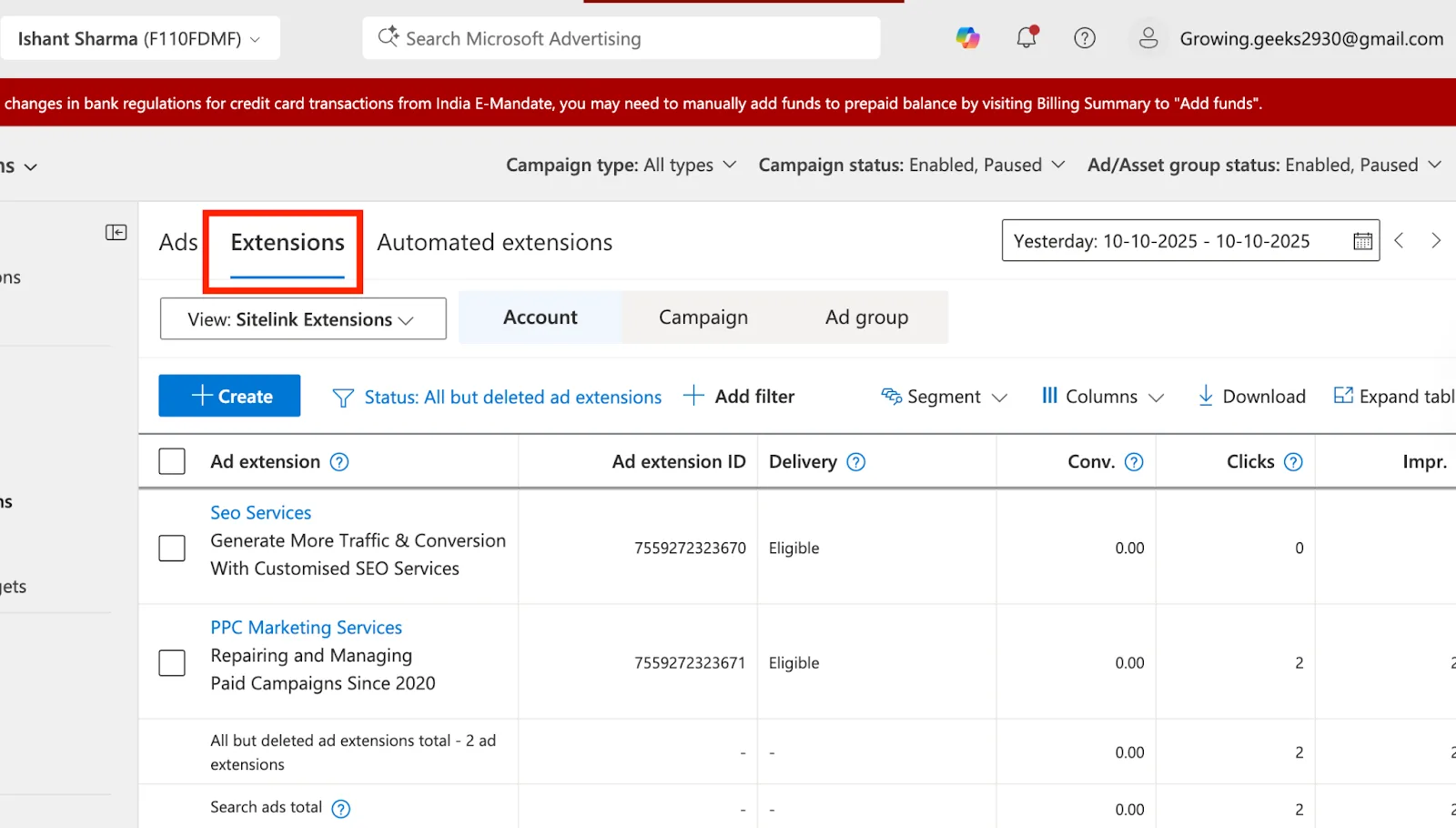1456x828 pixels.
Task: Select the Account level tab
Action: (541, 317)
